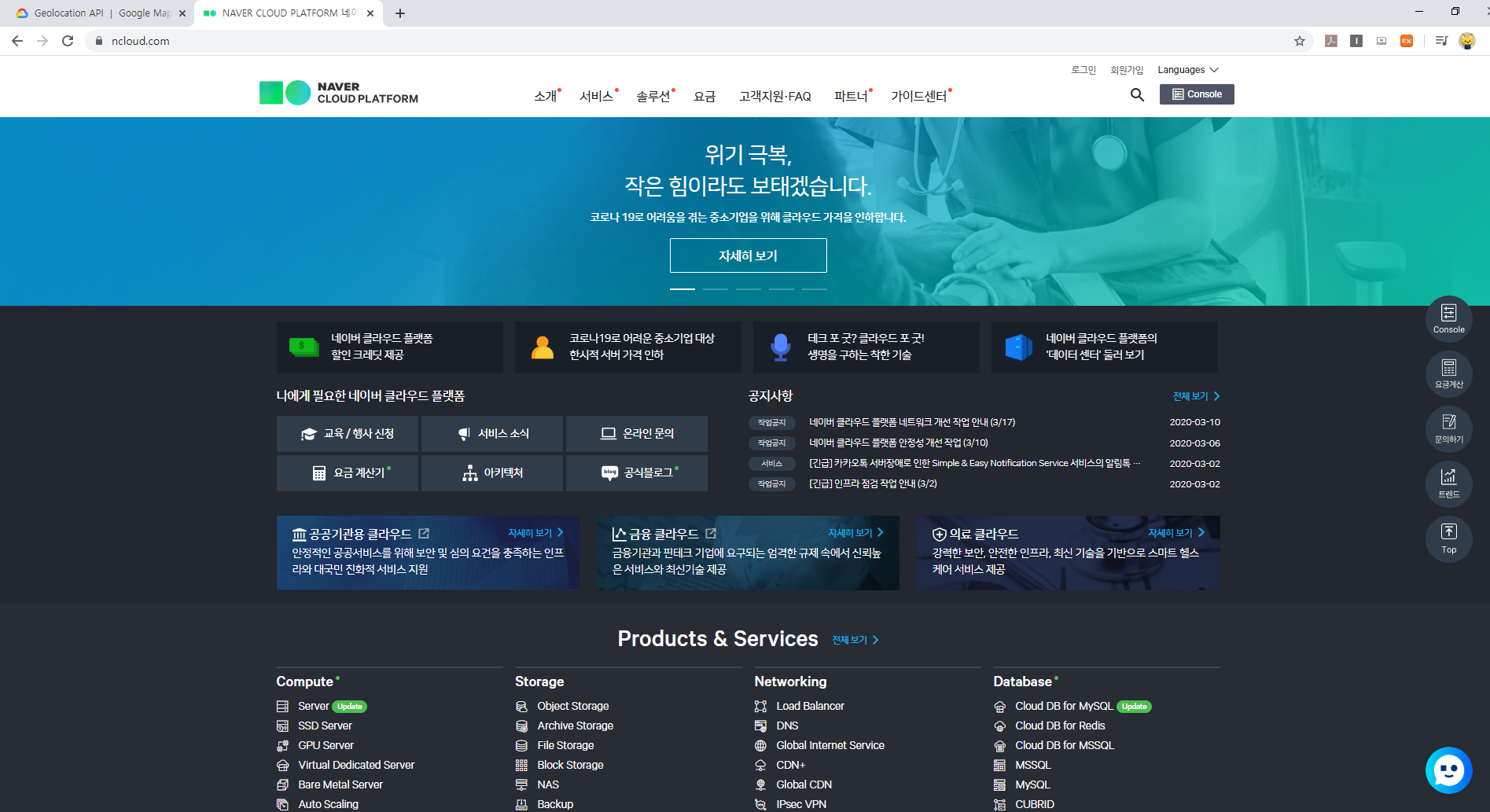The image size is (1490, 812).
Task: Expand 자세히 보기 on the 의료 클라우드 banner
Action: point(1176,533)
